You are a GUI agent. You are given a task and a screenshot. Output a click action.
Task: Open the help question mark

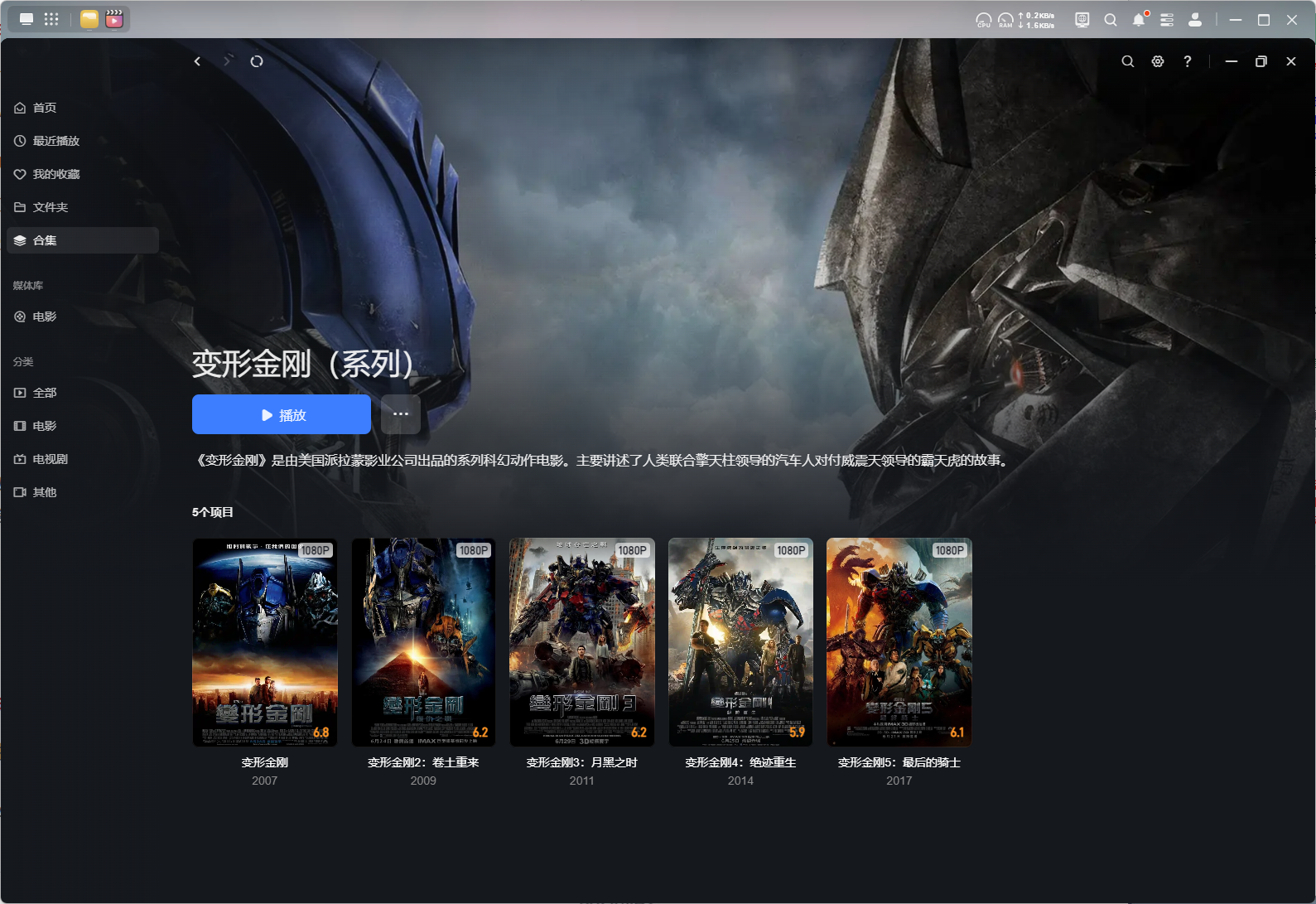point(1188,61)
